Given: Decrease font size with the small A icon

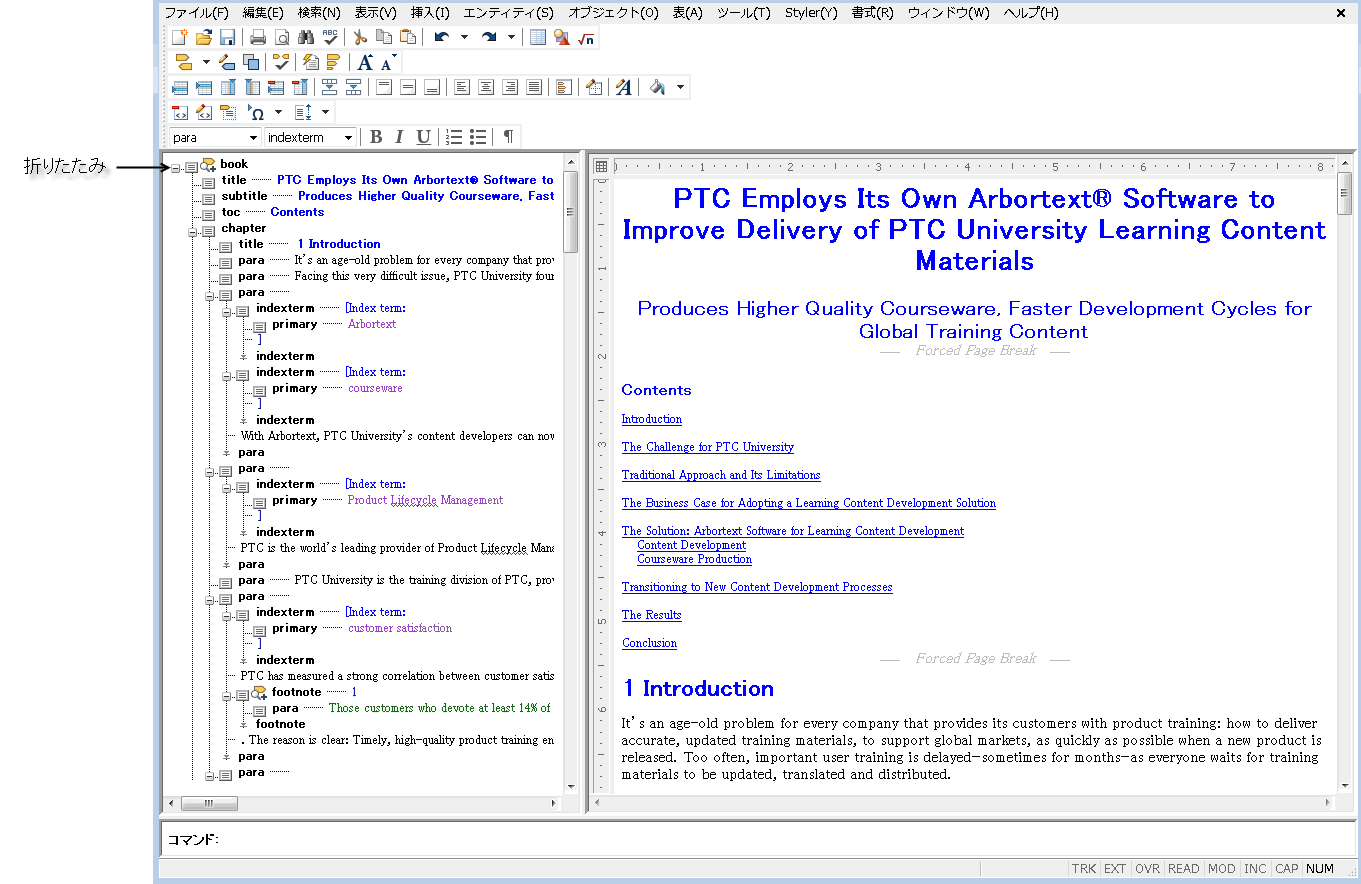Looking at the screenshot, I should 387,63.
